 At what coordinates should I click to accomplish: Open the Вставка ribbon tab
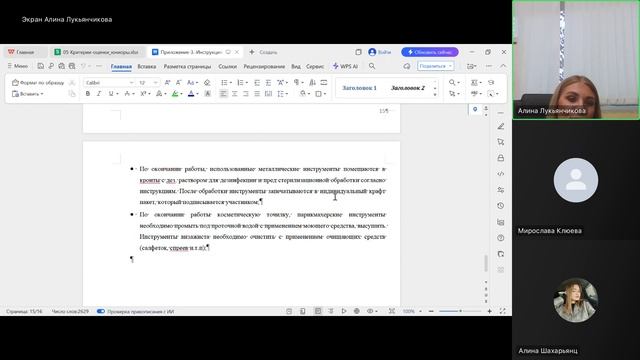147,66
